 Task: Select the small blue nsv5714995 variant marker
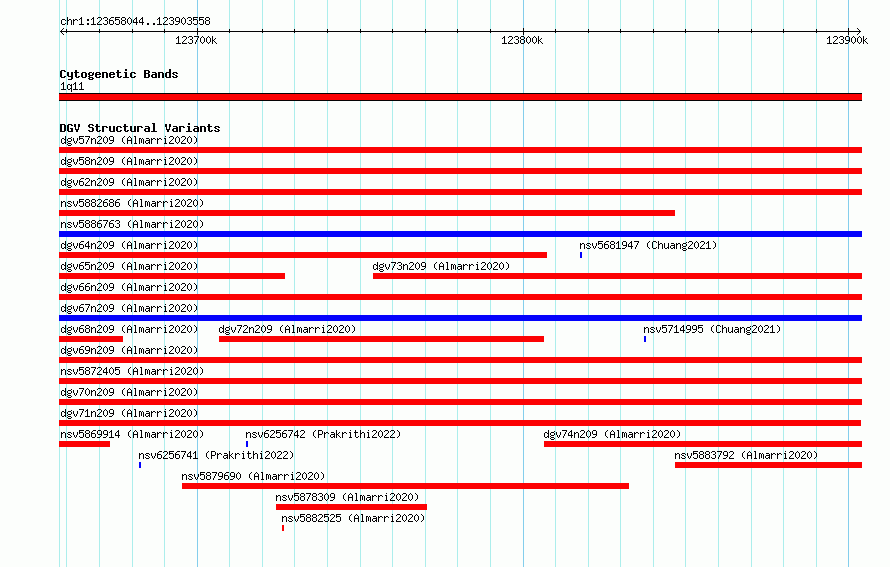tap(645, 339)
